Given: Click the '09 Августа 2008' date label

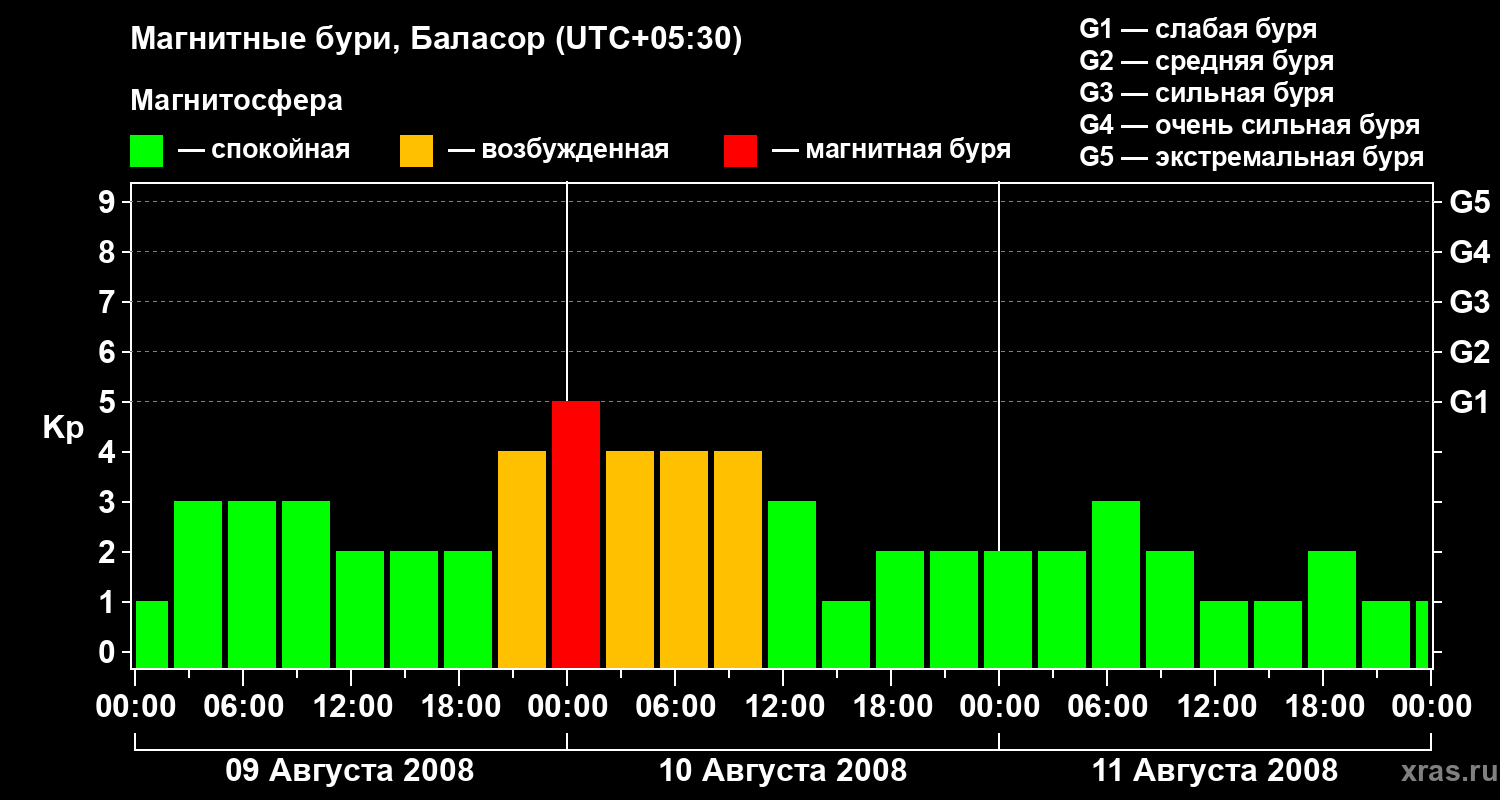Looking at the screenshot, I should pos(350,771).
